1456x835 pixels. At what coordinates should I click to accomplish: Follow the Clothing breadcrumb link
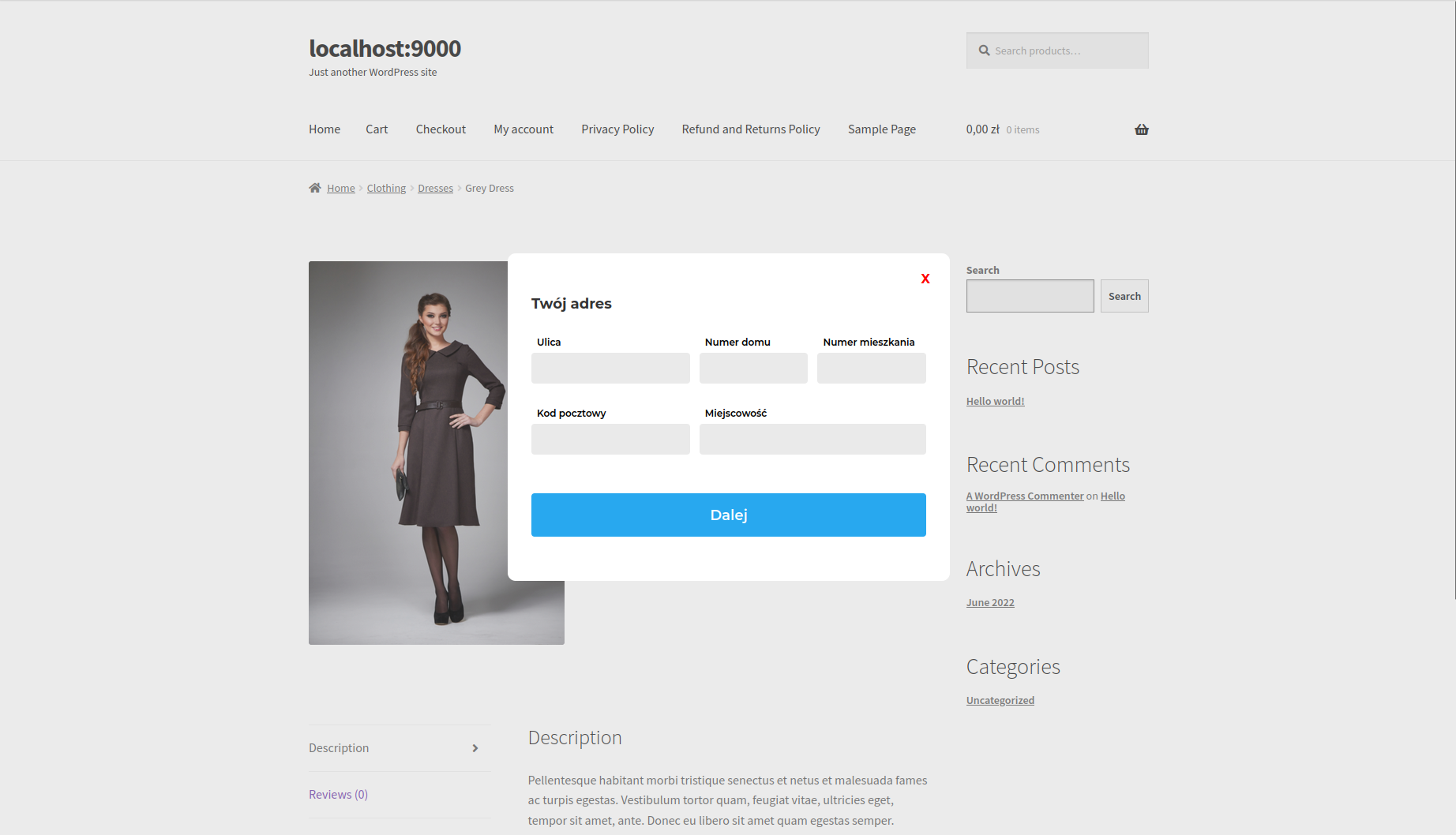(386, 188)
